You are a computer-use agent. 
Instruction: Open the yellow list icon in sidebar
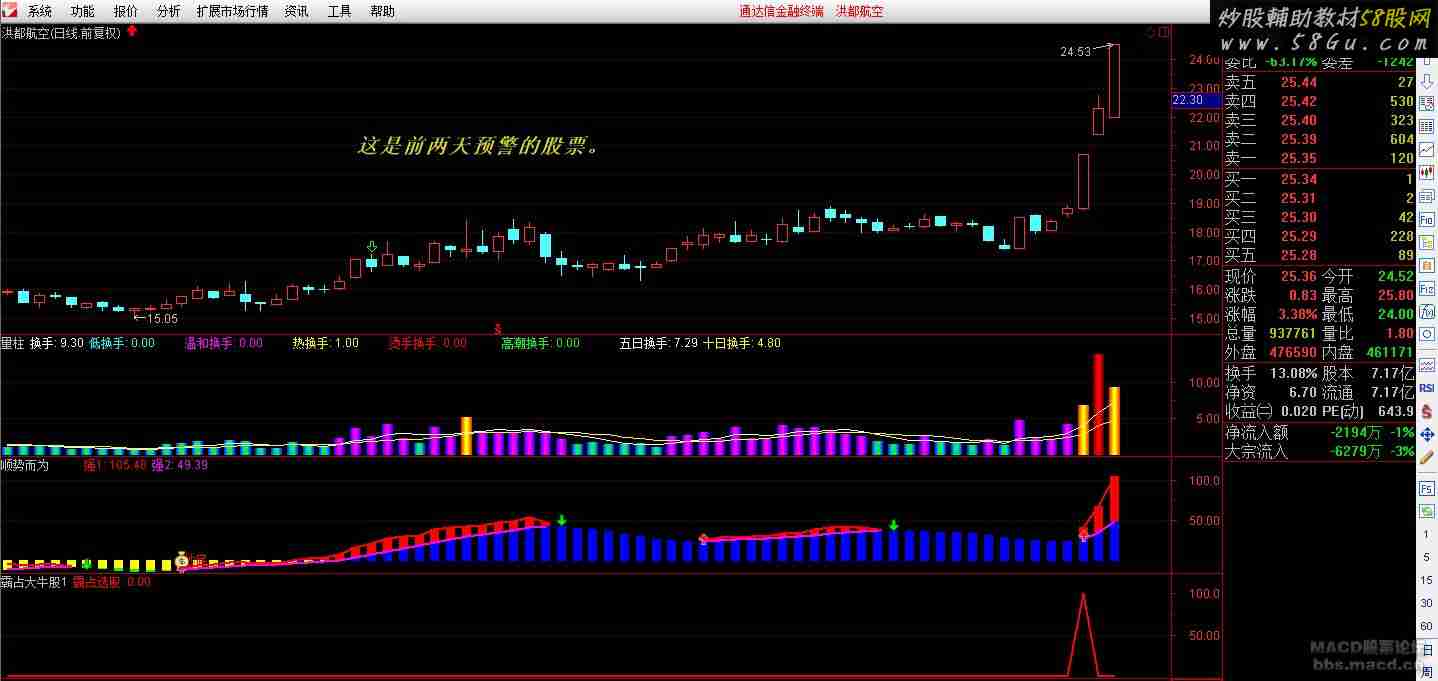coord(1428,242)
